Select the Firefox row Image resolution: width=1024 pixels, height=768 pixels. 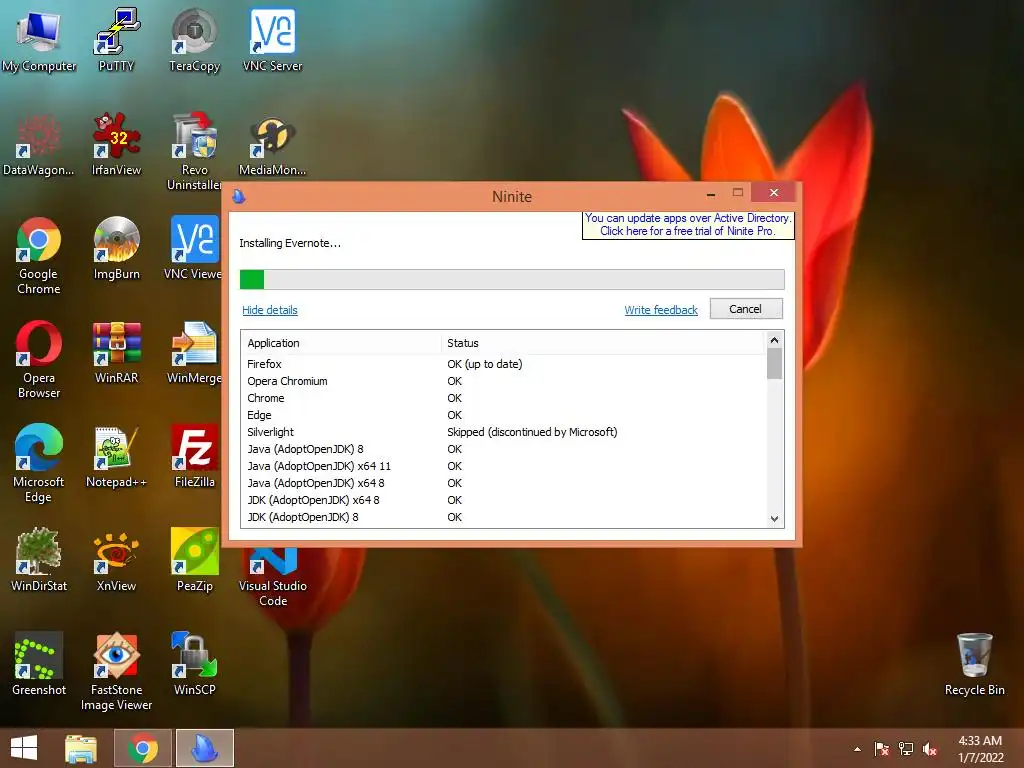pos(503,364)
